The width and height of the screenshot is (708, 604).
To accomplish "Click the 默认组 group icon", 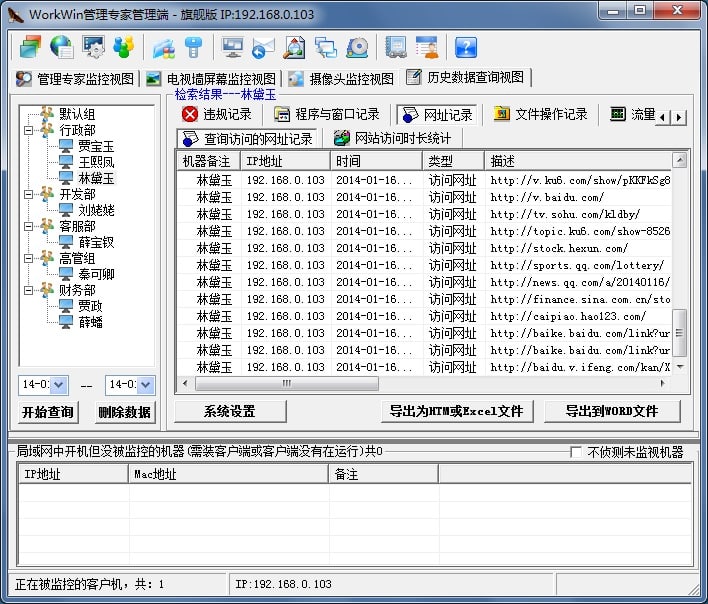I will click(47, 113).
